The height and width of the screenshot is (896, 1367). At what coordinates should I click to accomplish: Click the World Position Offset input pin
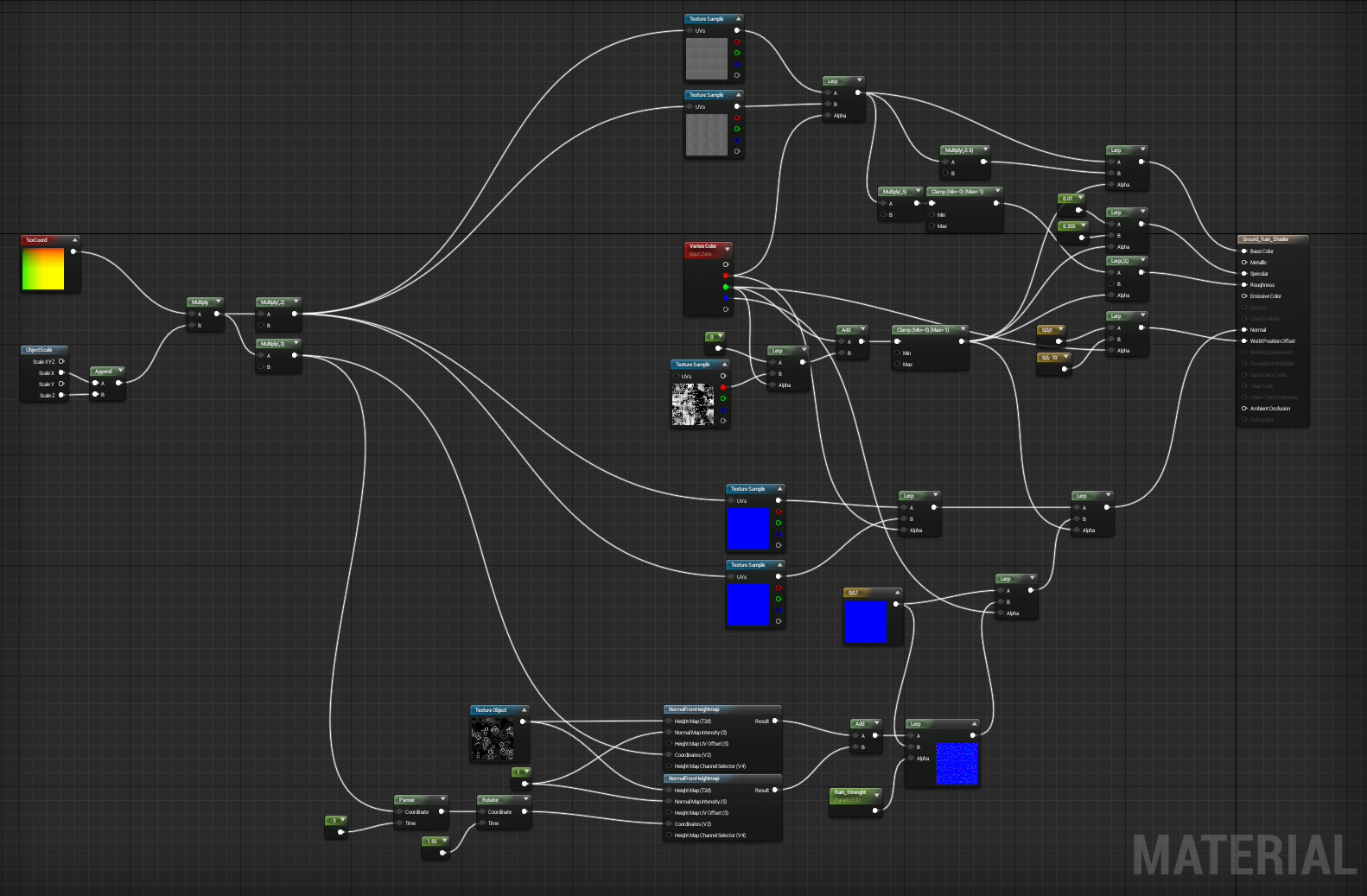click(x=1244, y=341)
